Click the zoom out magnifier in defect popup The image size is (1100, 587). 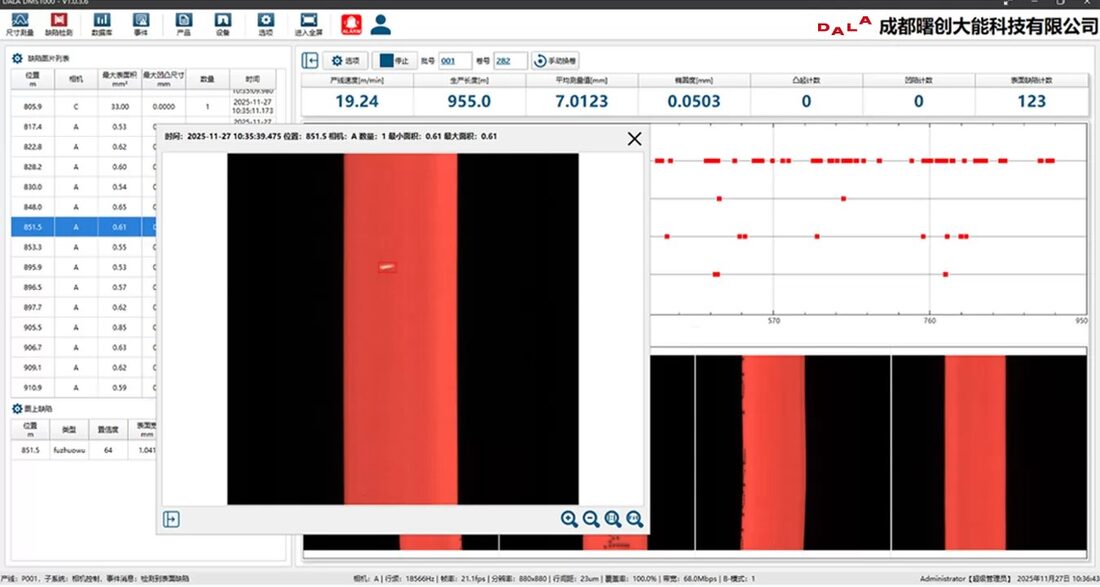[x=591, y=519]
